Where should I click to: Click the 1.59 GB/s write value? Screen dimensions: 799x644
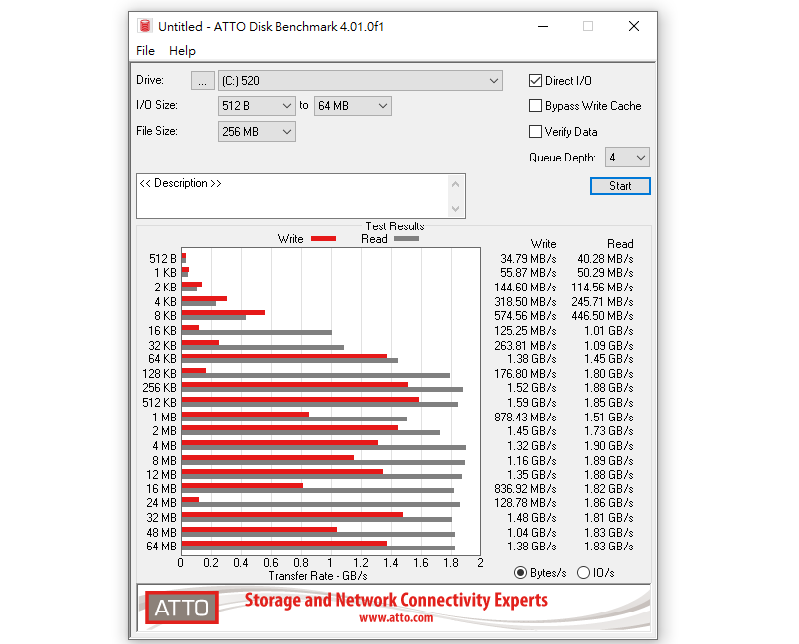531,402
